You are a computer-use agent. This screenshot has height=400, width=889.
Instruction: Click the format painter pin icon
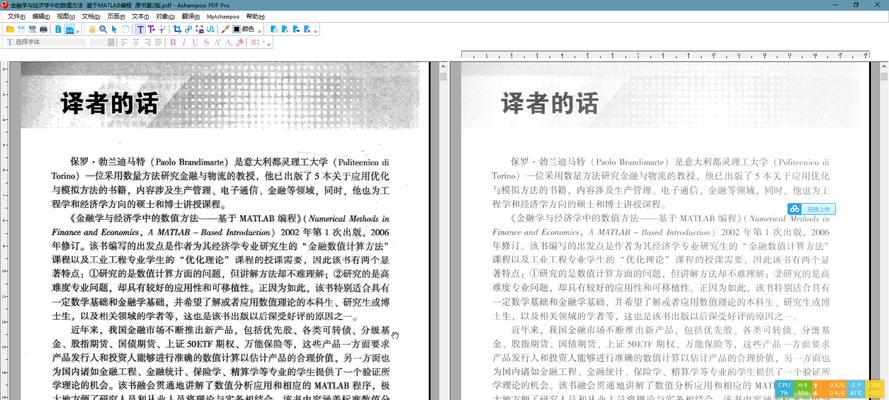pyautogui.click(x=240, y=42)
